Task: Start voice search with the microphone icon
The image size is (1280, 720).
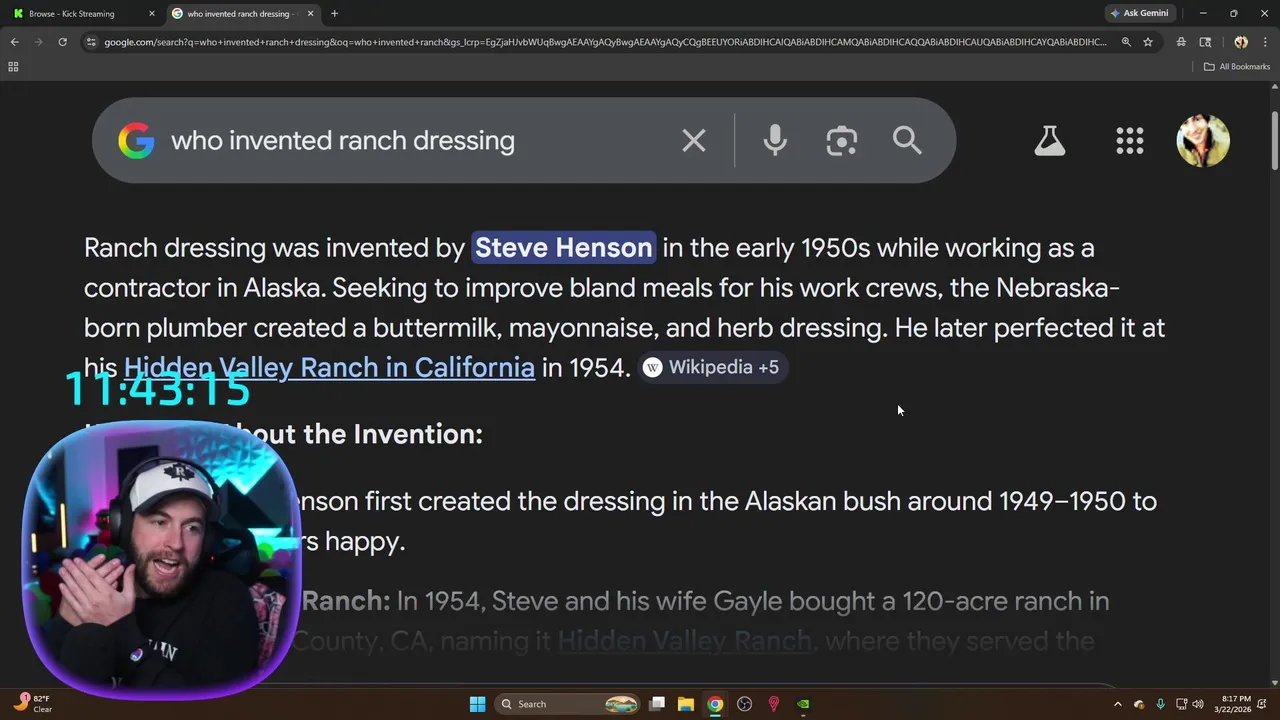Action: click(x=775, y=141)
